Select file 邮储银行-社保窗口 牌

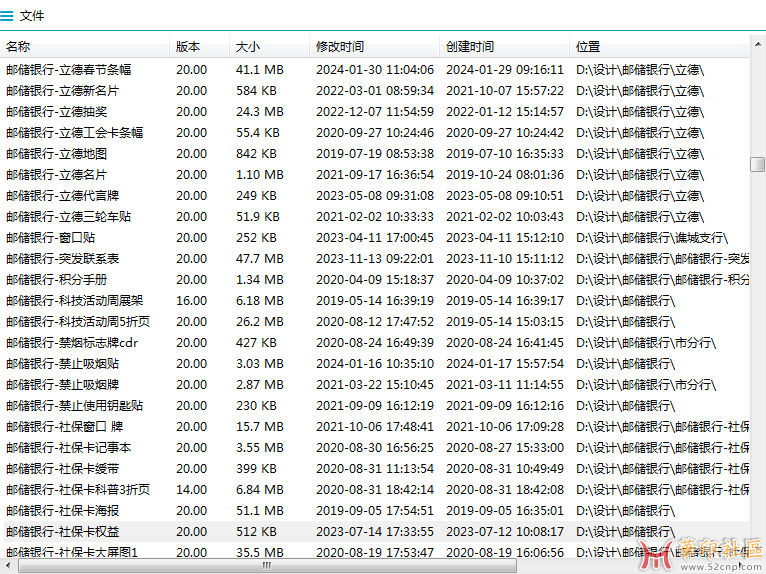pyautogui.click(x=64, y=427)
